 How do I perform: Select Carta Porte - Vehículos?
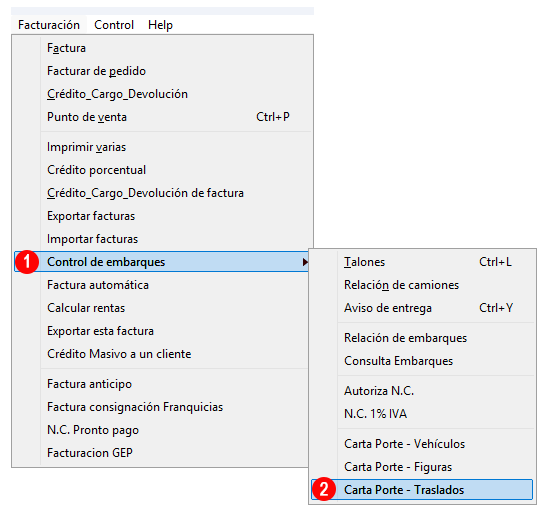[x=422, y=444]
